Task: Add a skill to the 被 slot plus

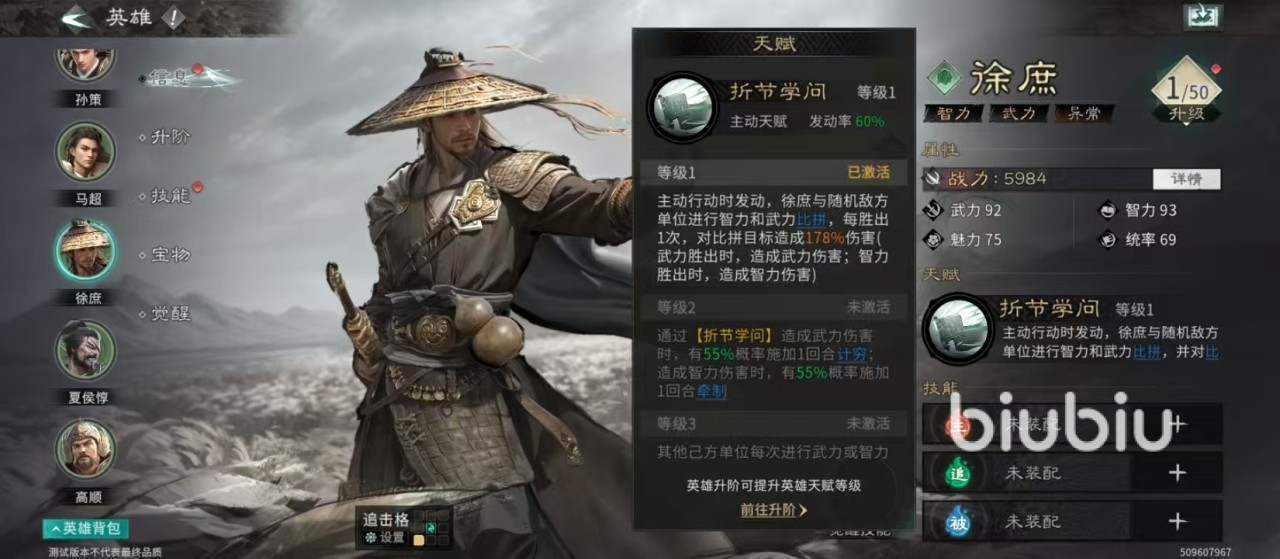Action: 1177,521
